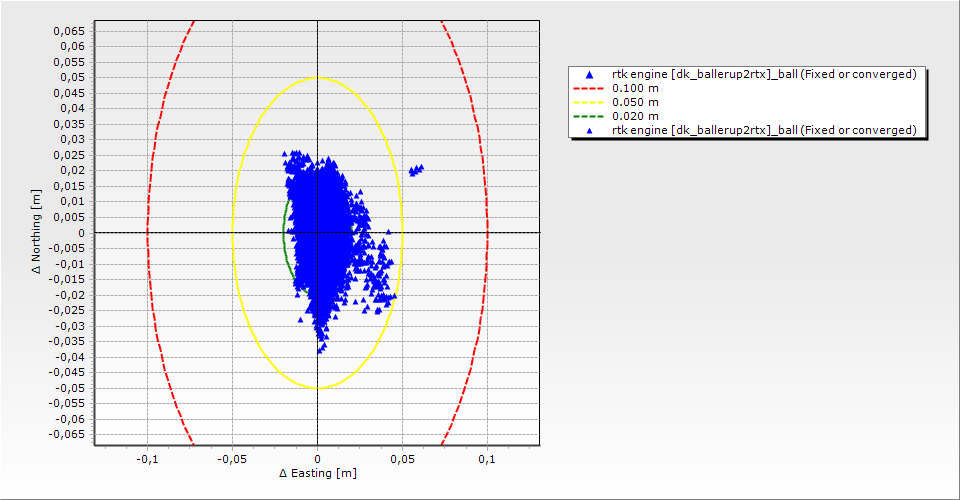Click the "0,1" Easting axis tick label
This screenshot has width=960, height=500.
click(487, 459)
